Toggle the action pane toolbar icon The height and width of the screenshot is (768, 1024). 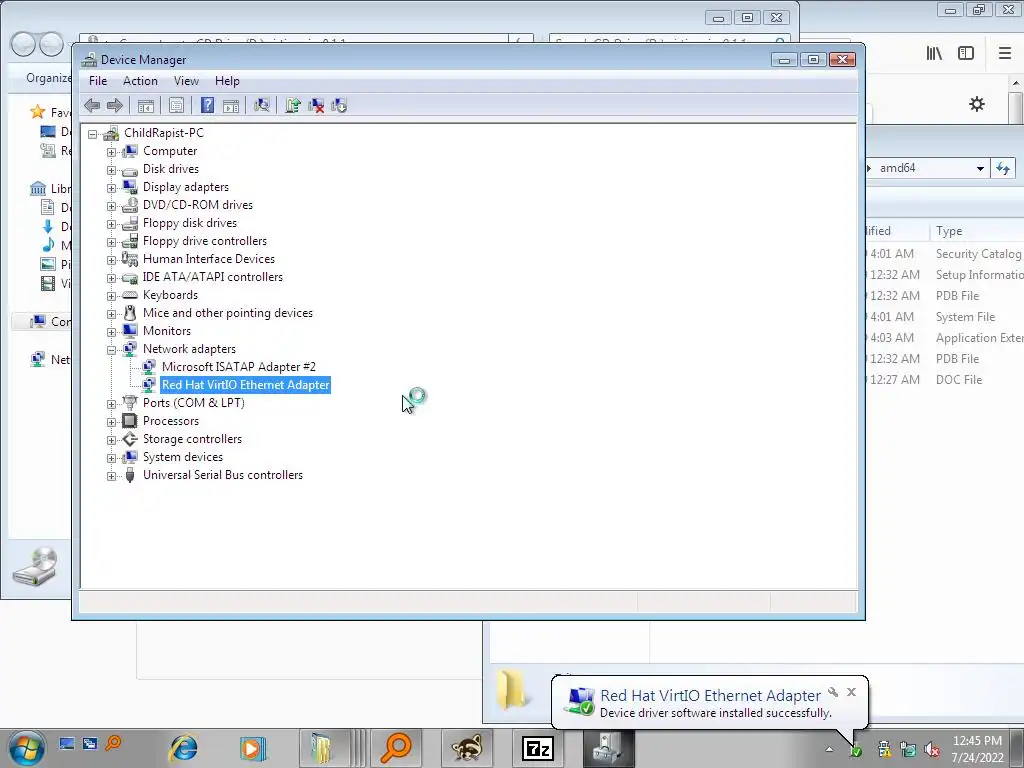pos(231,105)
